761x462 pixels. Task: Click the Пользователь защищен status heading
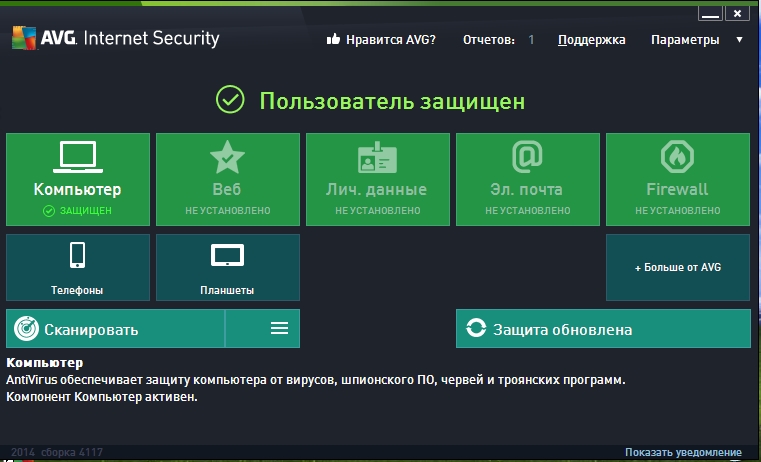(x=392, y=101)
